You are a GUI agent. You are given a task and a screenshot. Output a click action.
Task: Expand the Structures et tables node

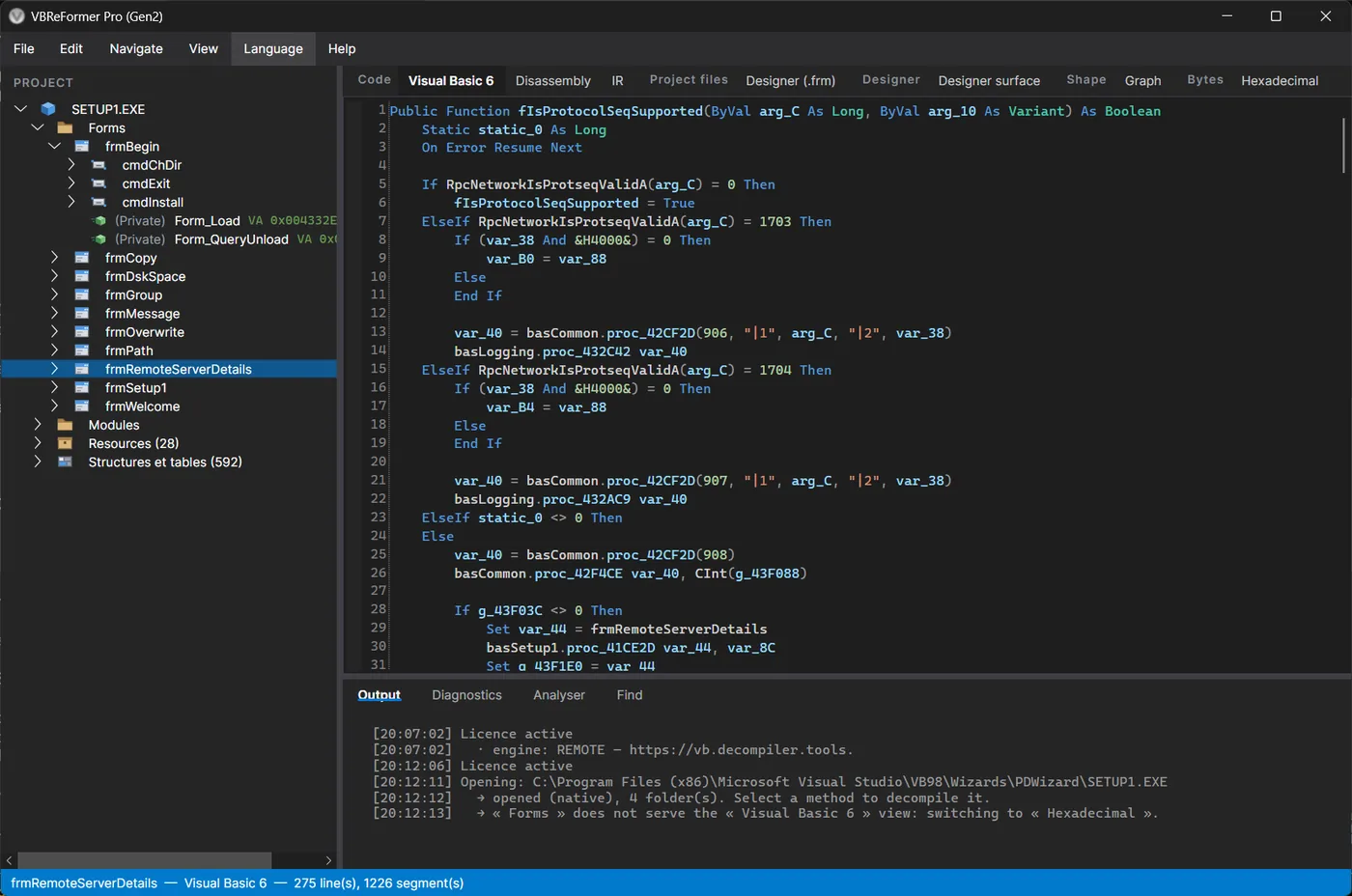(38, 462)
